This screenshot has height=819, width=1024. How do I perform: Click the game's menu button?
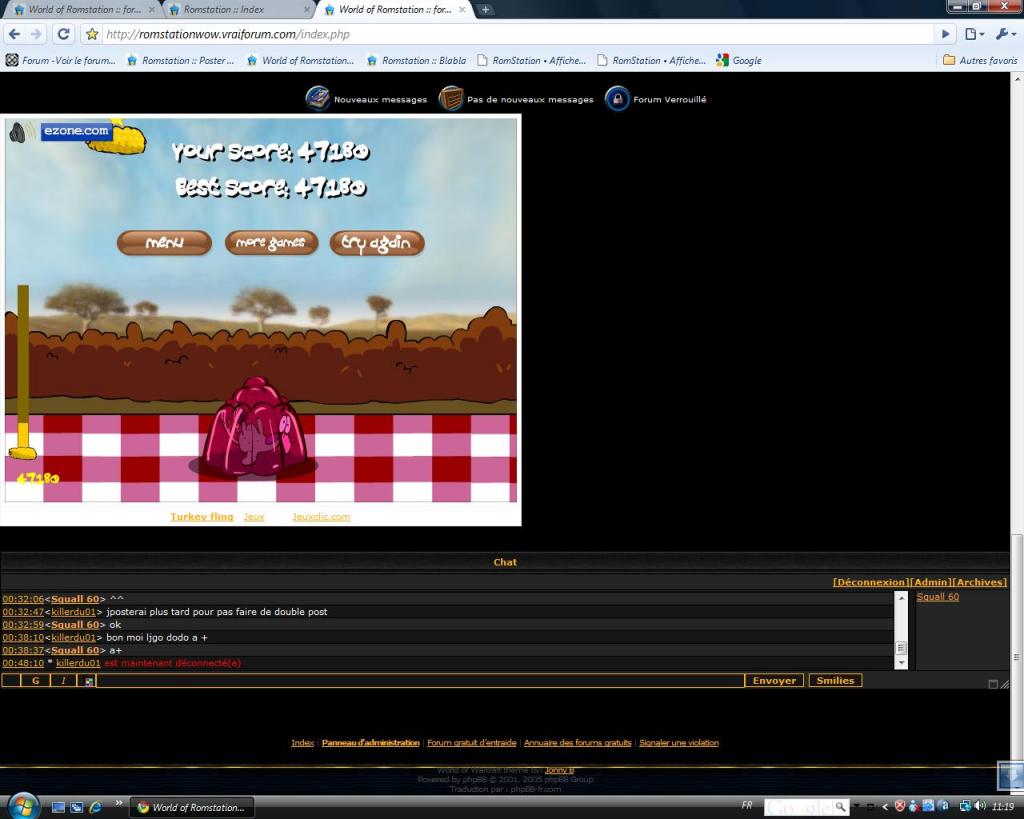164,243
